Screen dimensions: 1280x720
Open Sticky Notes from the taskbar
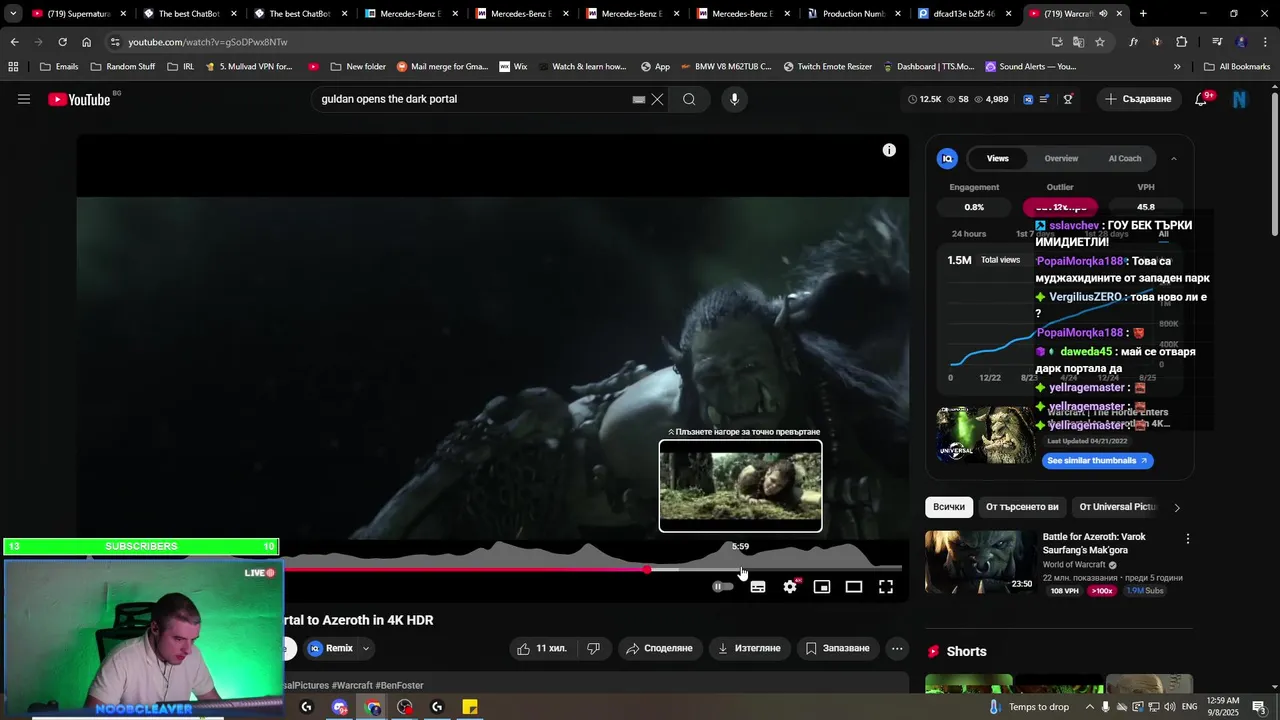(x=470, y=707)
